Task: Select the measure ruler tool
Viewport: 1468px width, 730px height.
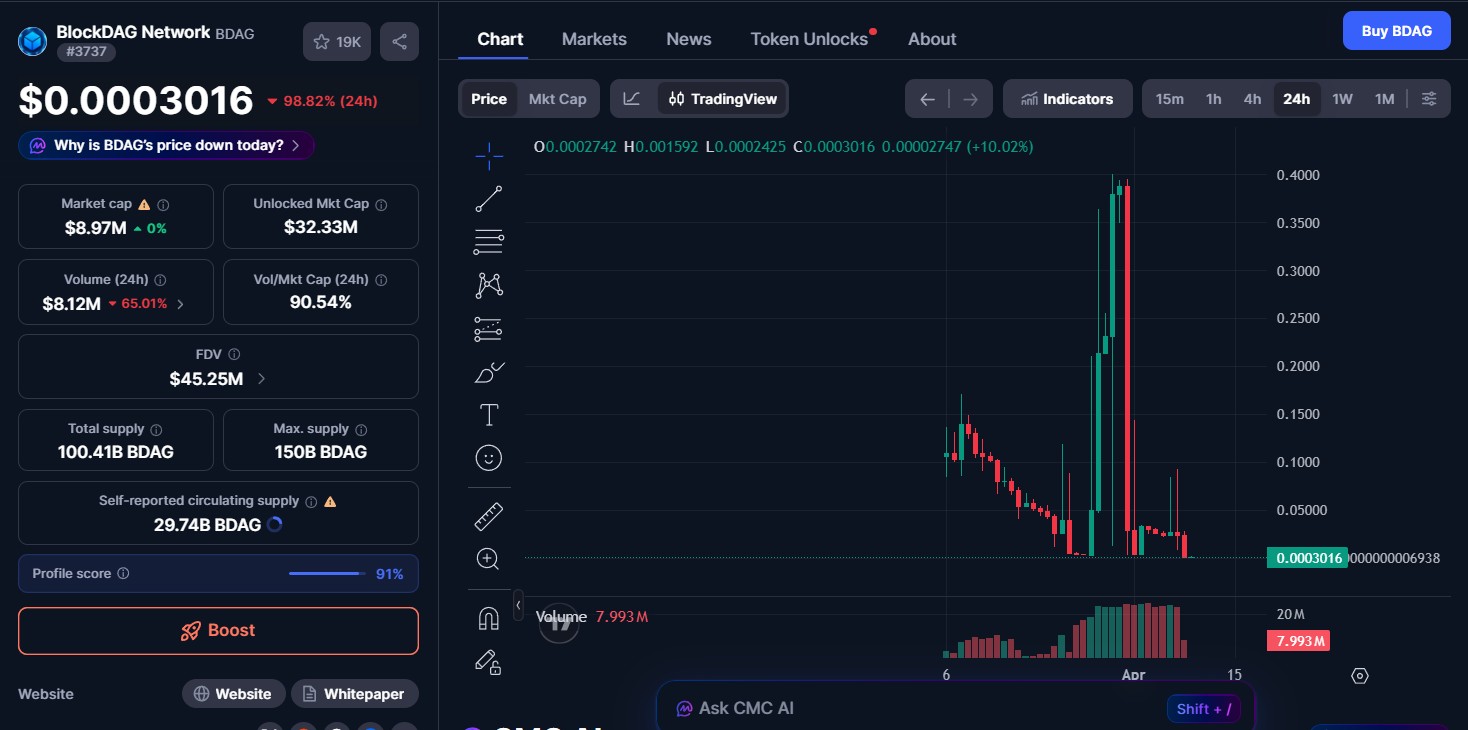Action: point(488,516)
